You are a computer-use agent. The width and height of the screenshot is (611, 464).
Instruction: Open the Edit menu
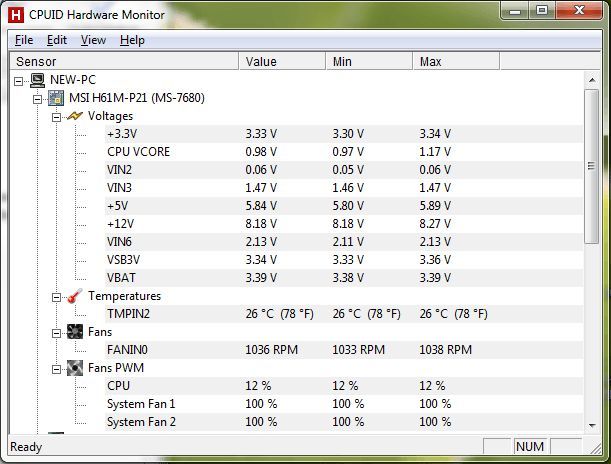(57, 40)
